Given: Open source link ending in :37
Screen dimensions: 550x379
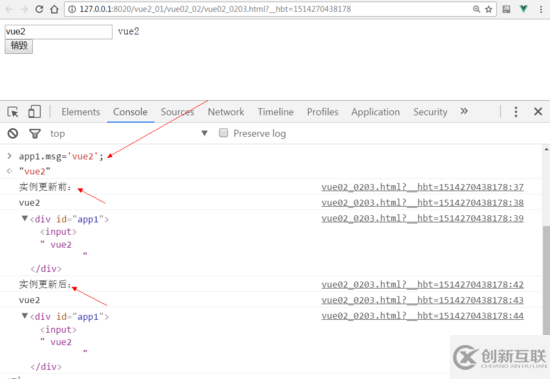Looking at the screenshot, I should point(422,187).
